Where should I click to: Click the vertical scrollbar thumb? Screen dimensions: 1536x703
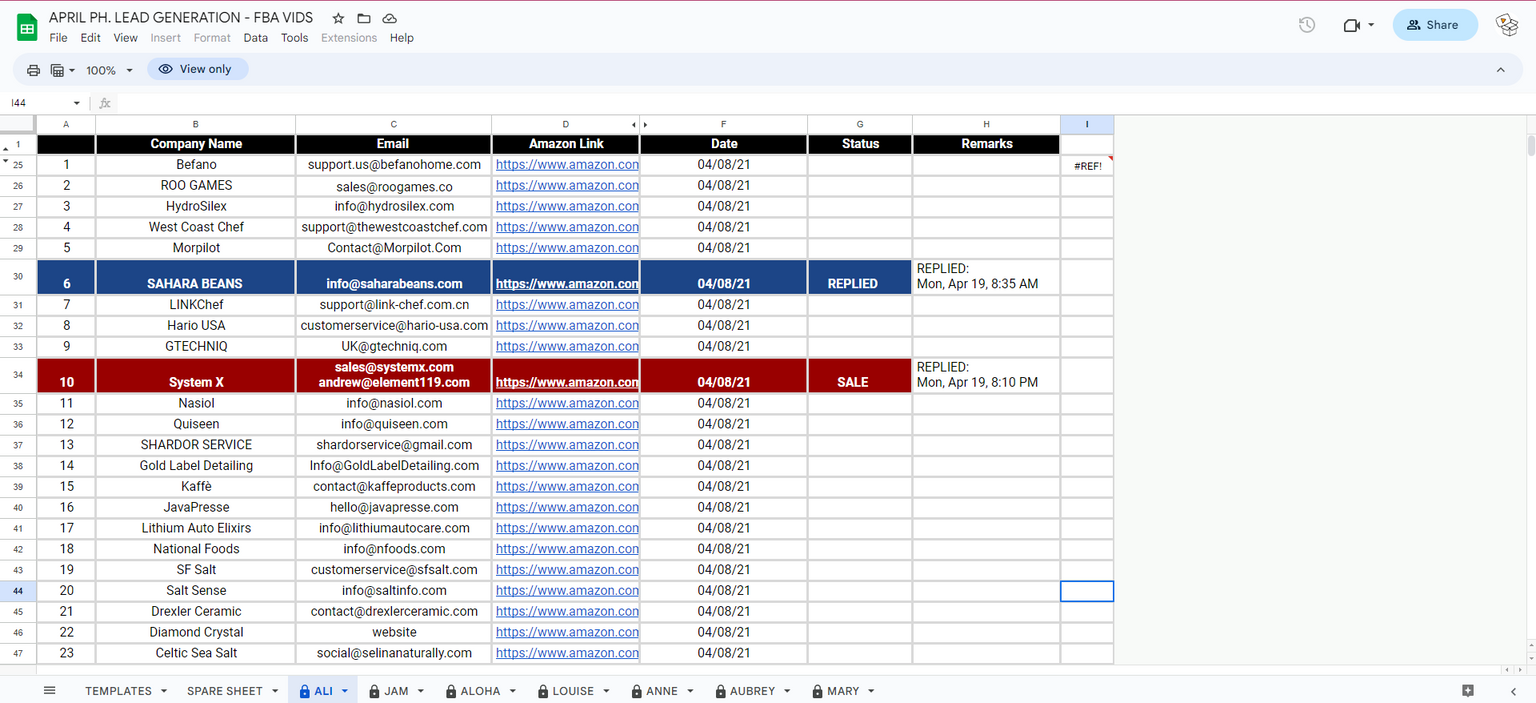coord(1531,146)
